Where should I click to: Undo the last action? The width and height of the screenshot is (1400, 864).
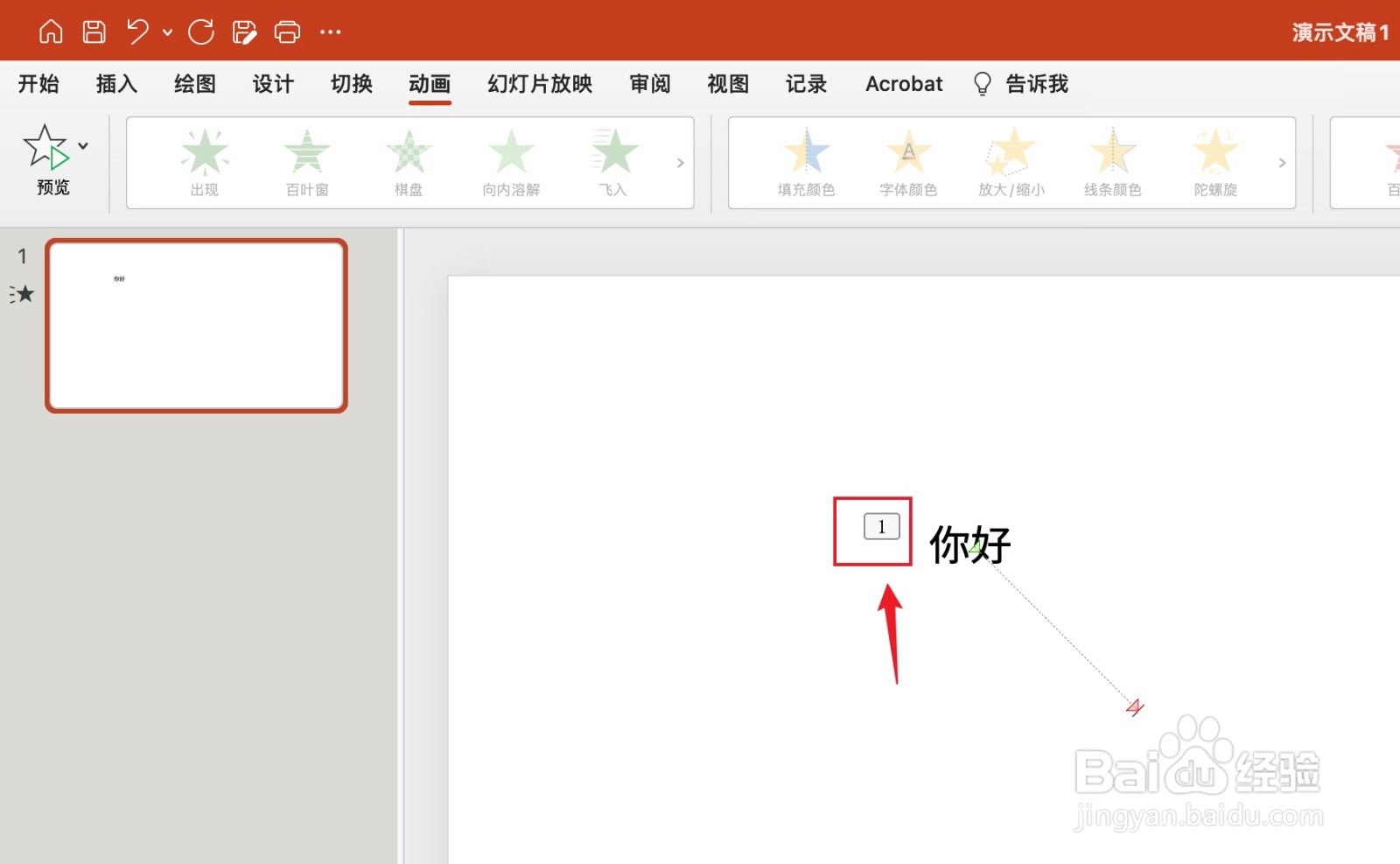(136, 32)
